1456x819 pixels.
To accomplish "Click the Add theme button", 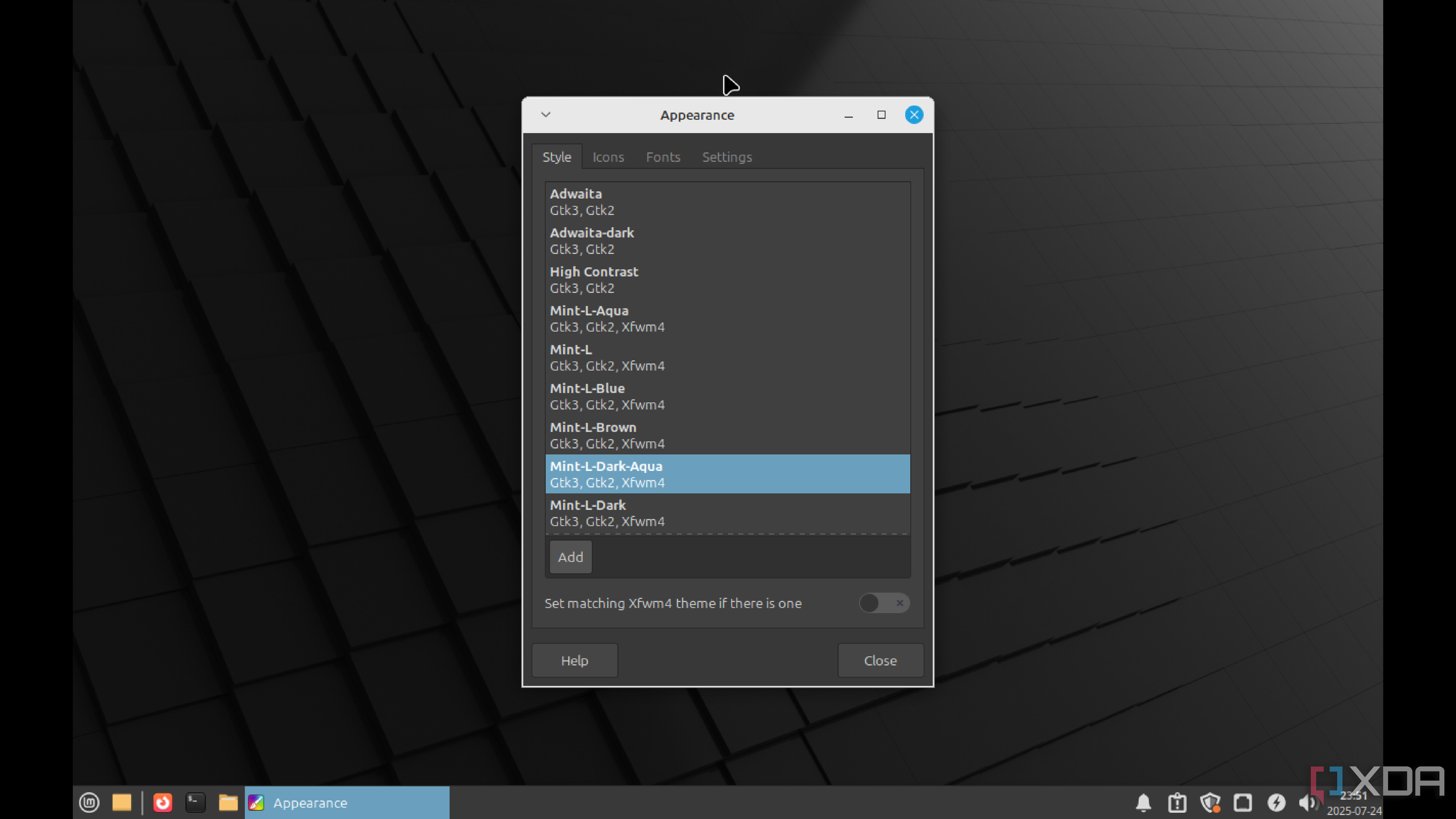I will tap(570, 557).
